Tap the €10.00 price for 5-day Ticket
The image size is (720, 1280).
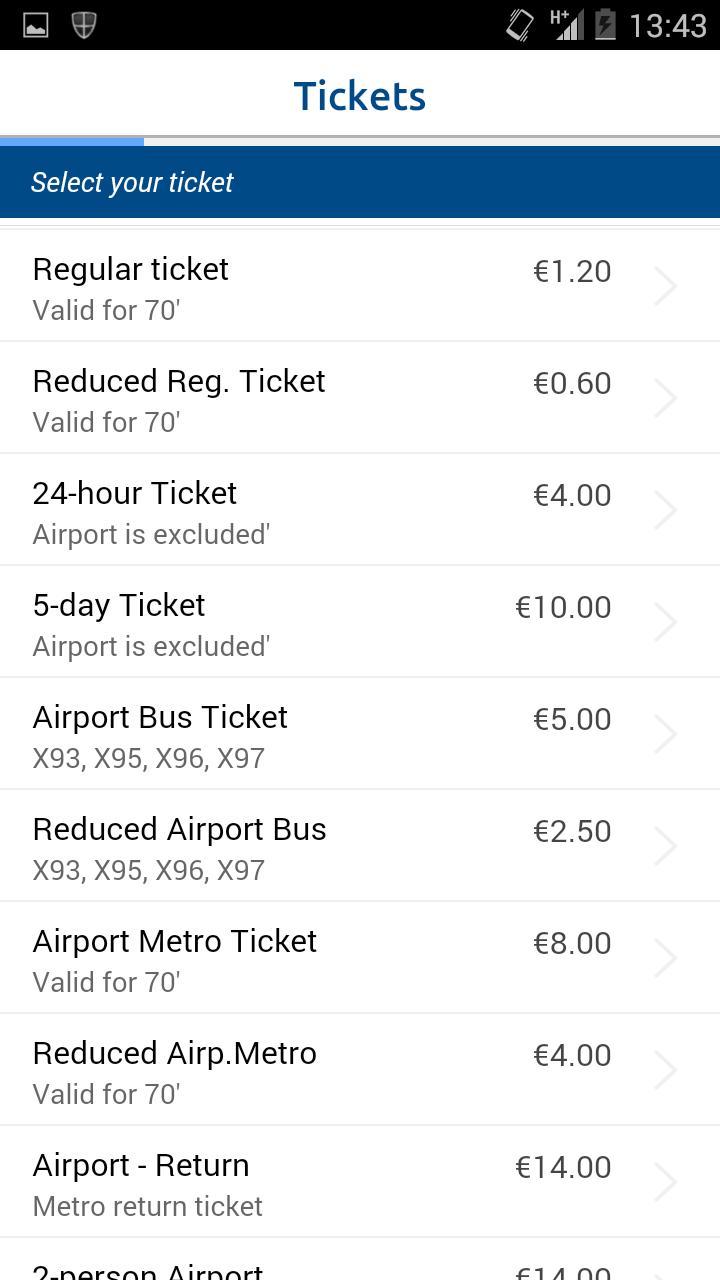563,607
